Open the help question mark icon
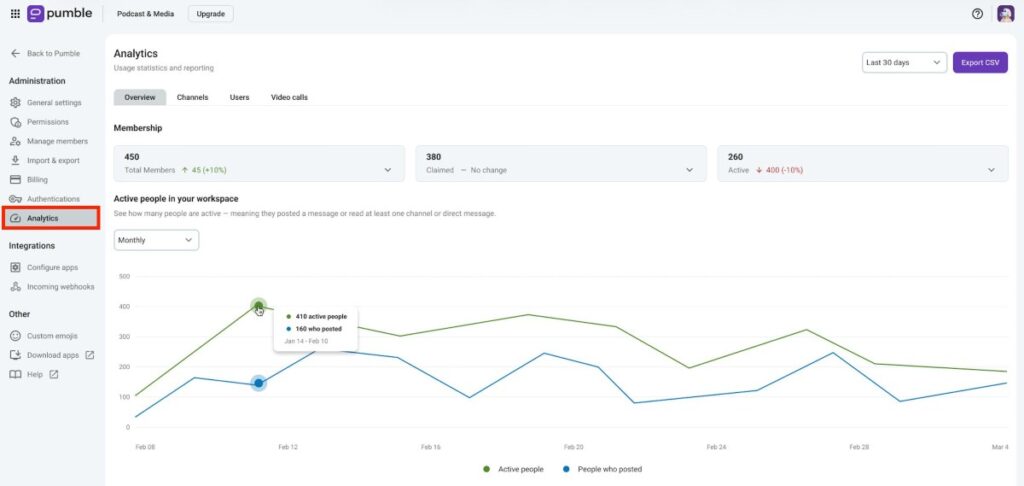Image resolution: width=1024 pixels, height=486 pixels. [977, 14]
